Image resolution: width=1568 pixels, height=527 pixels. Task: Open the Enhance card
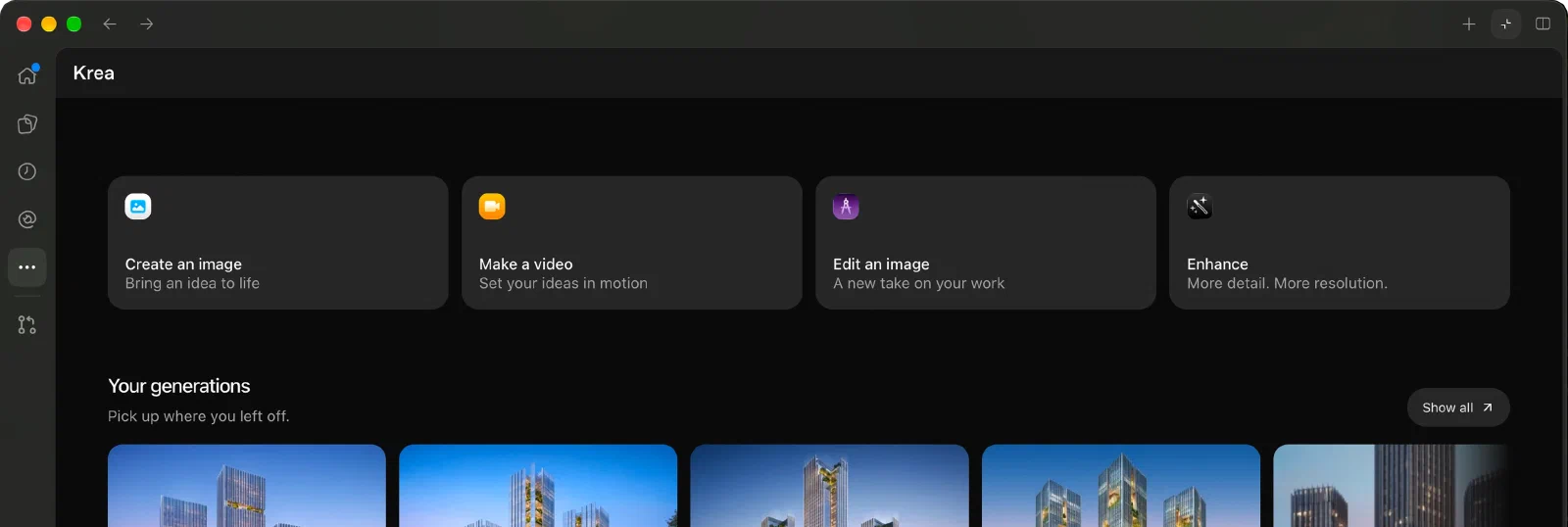[x=1340, y=243]
